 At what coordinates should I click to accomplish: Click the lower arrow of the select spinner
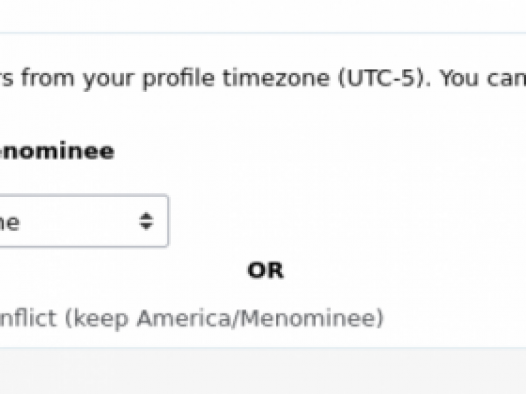[x=146, y=226]
